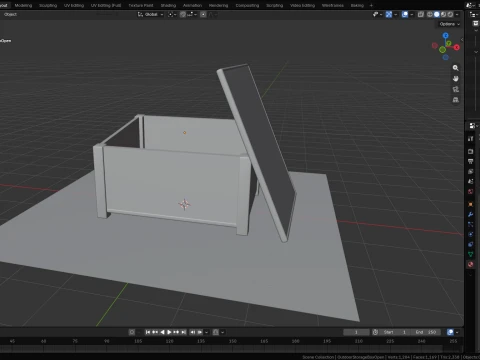480x360 pixels.
Task: Open the Global transform orientation dropdown
Action: tap(151, 14)
